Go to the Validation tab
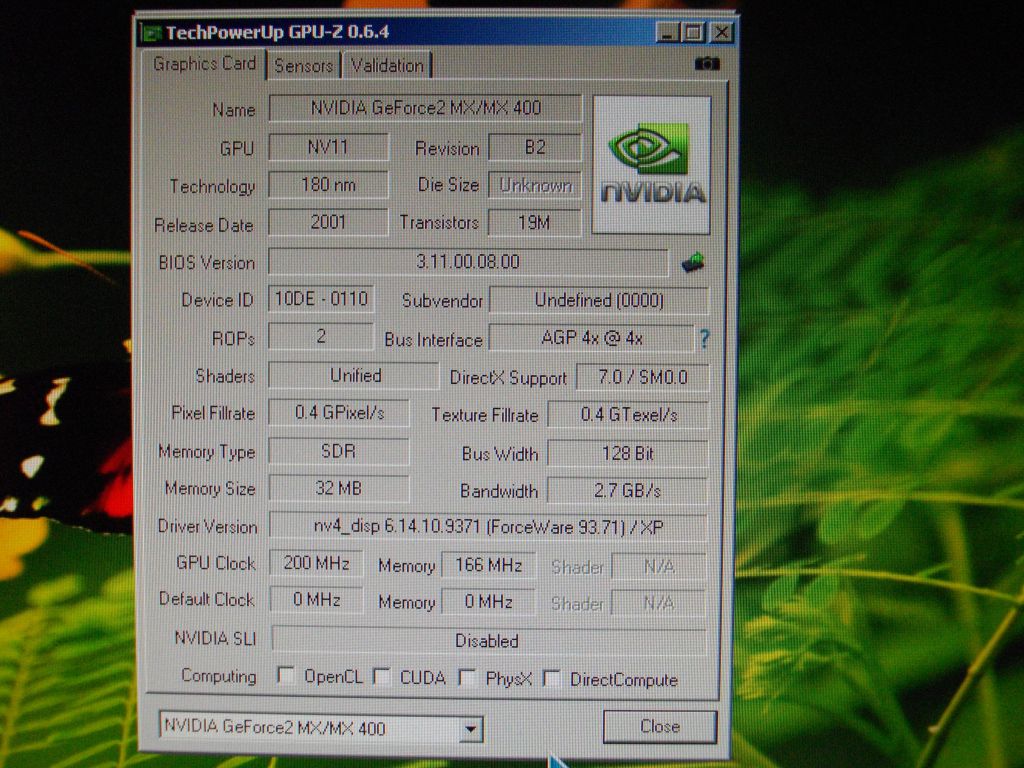1024x768 pixels. coord(387,65)
